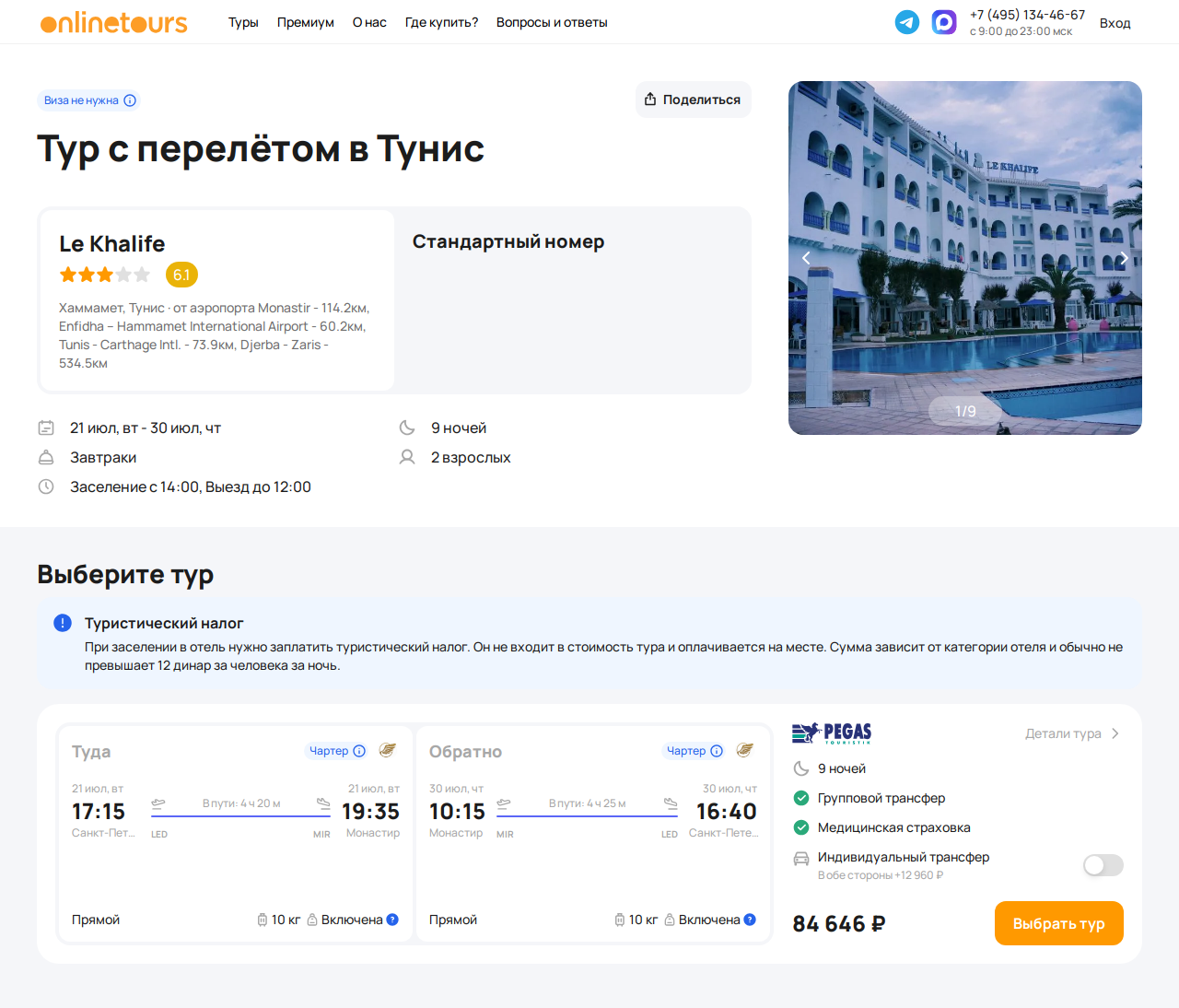Click the Pegas Touristik logo
Viewport: 1179px width, 1008px height.
pos(832,733)
